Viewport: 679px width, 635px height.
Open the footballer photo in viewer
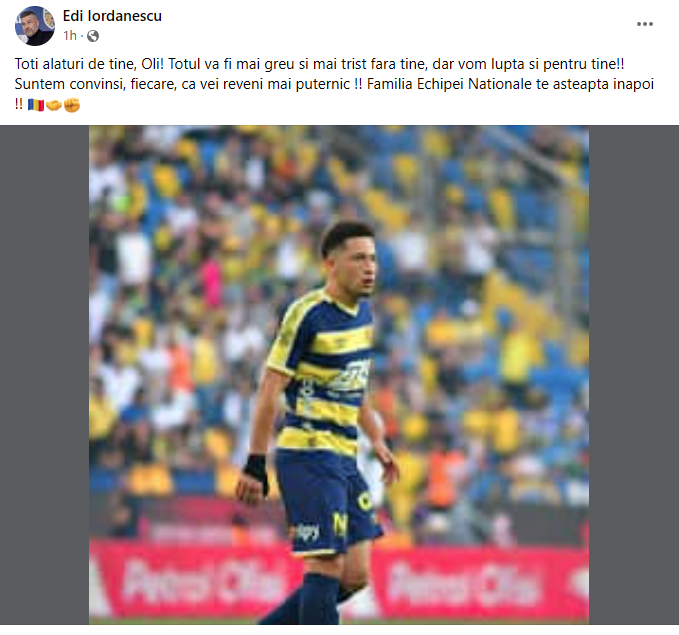pos(339,375)
